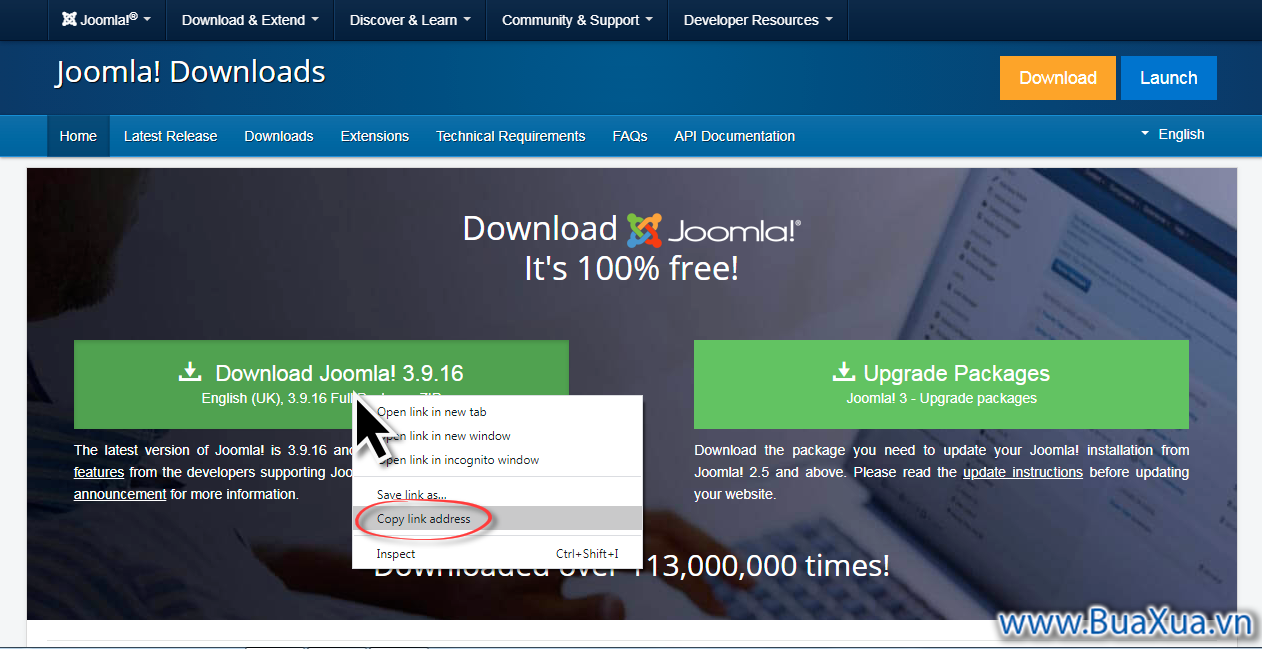Choose Open link in new tab
This screenshot has width=1262, height=649.
pos(497,412)
